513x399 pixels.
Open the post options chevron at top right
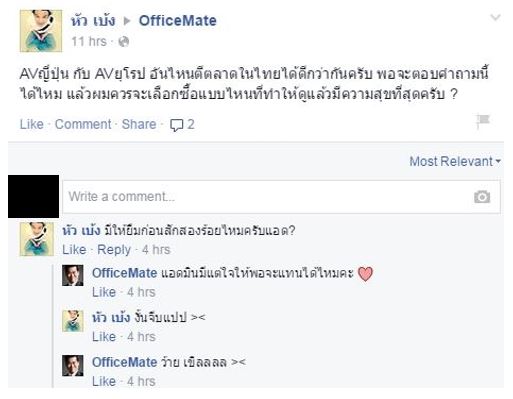(495, 17)
